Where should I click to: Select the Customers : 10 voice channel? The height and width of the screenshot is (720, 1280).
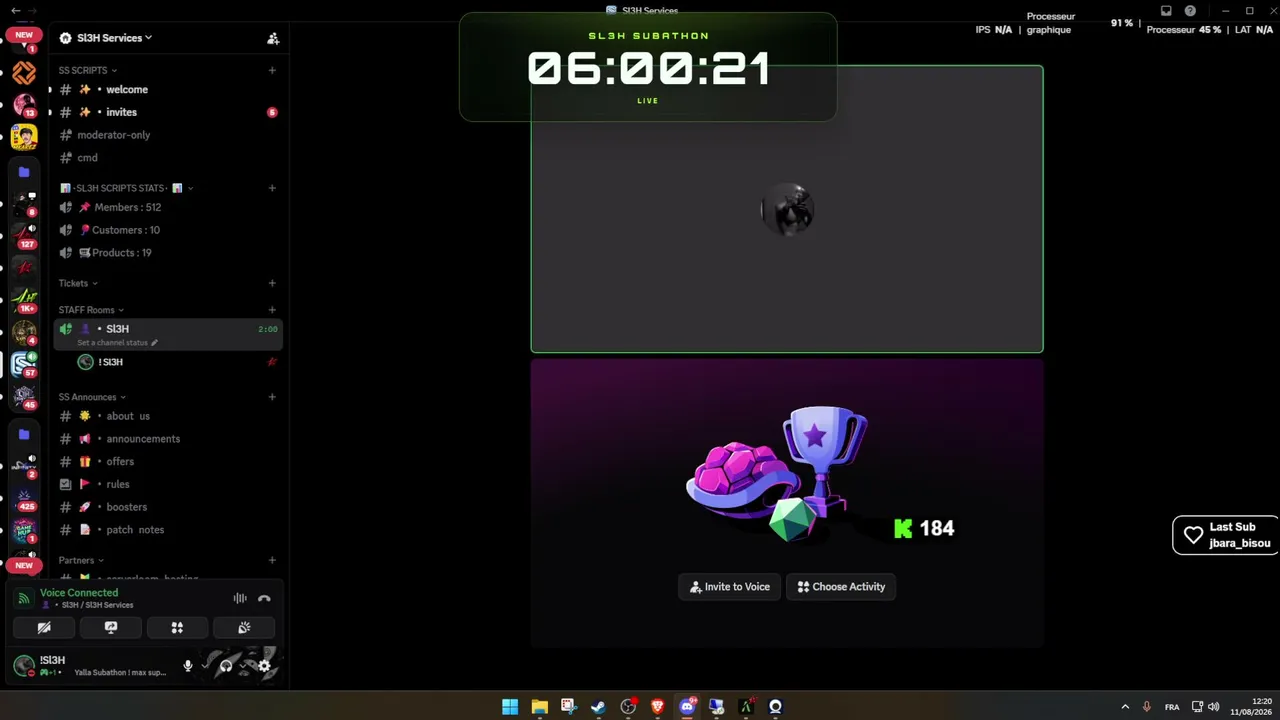point(168,230)
